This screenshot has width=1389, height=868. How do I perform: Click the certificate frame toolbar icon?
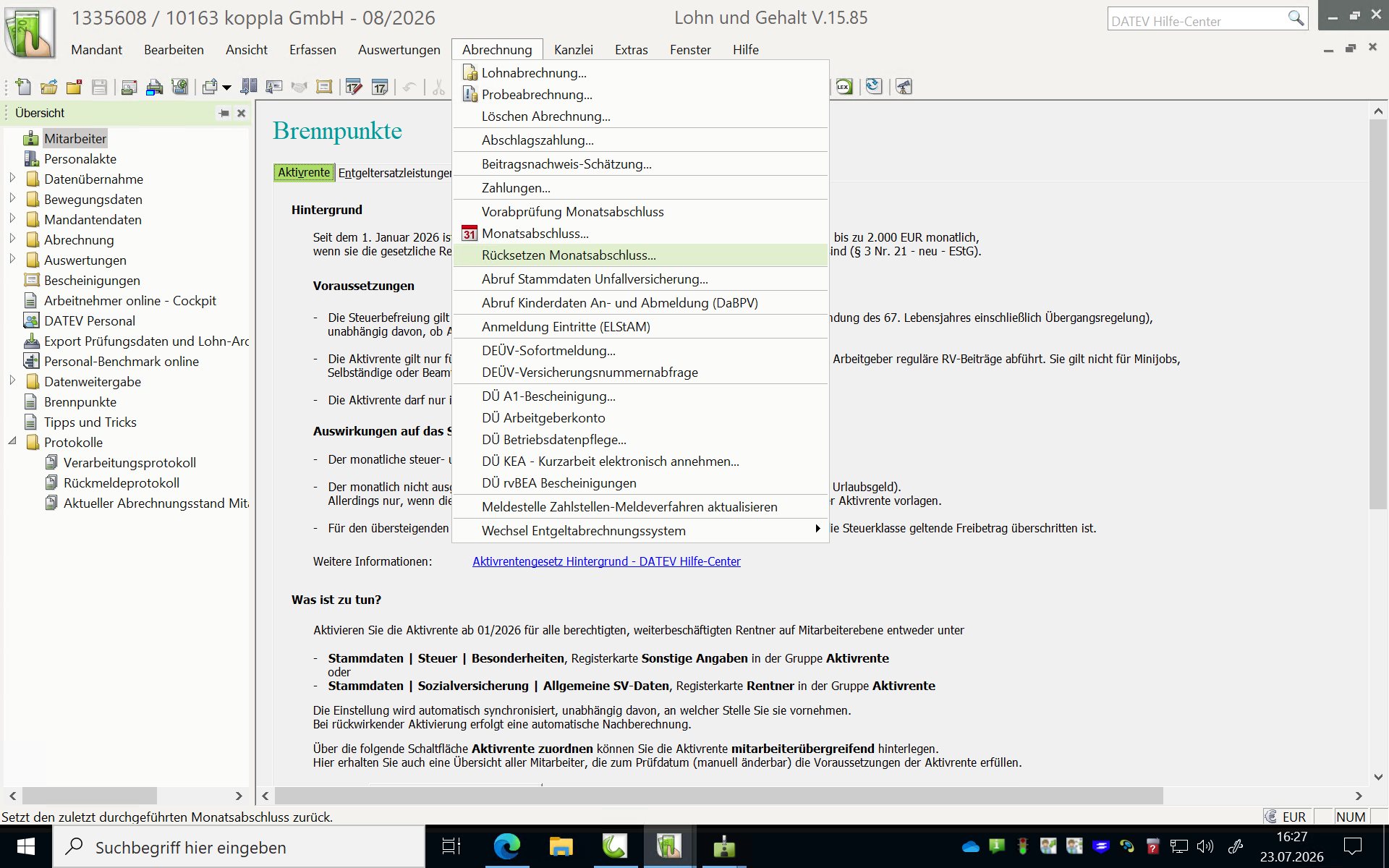(324, 88)
